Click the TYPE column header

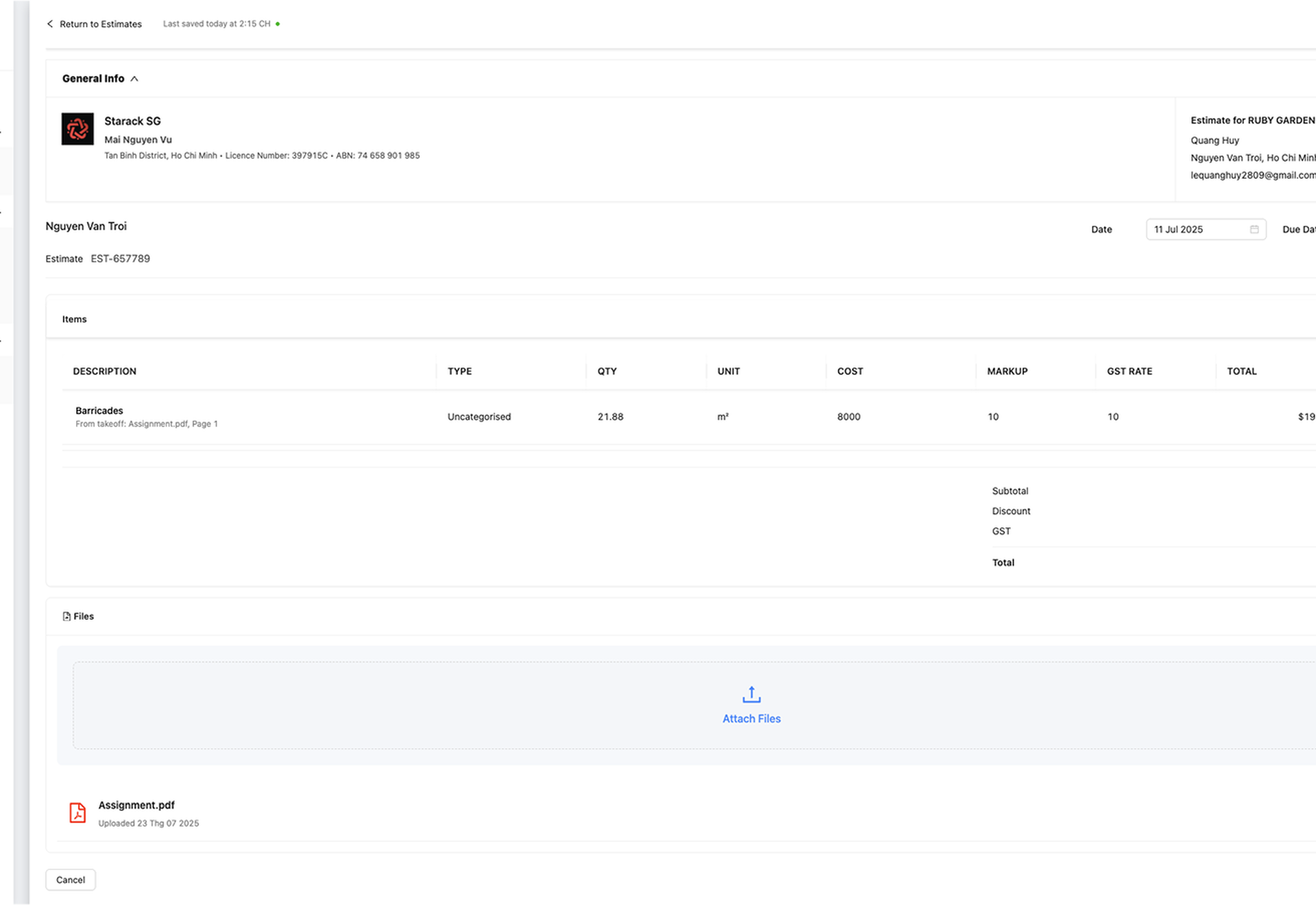pos(460,372)
